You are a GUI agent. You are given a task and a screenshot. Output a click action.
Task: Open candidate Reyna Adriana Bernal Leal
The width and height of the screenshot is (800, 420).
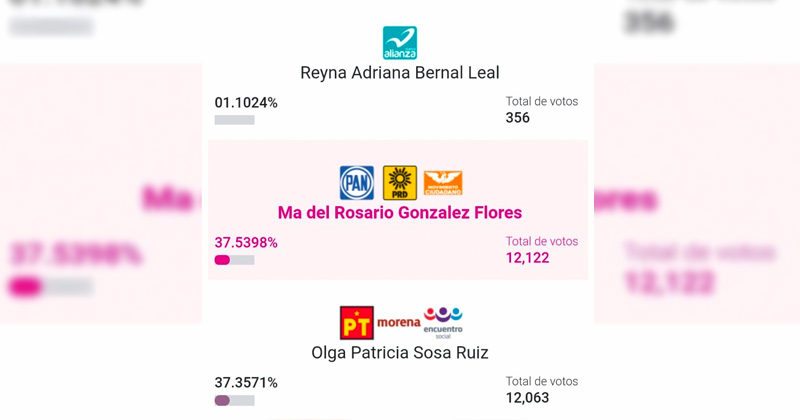400,73
